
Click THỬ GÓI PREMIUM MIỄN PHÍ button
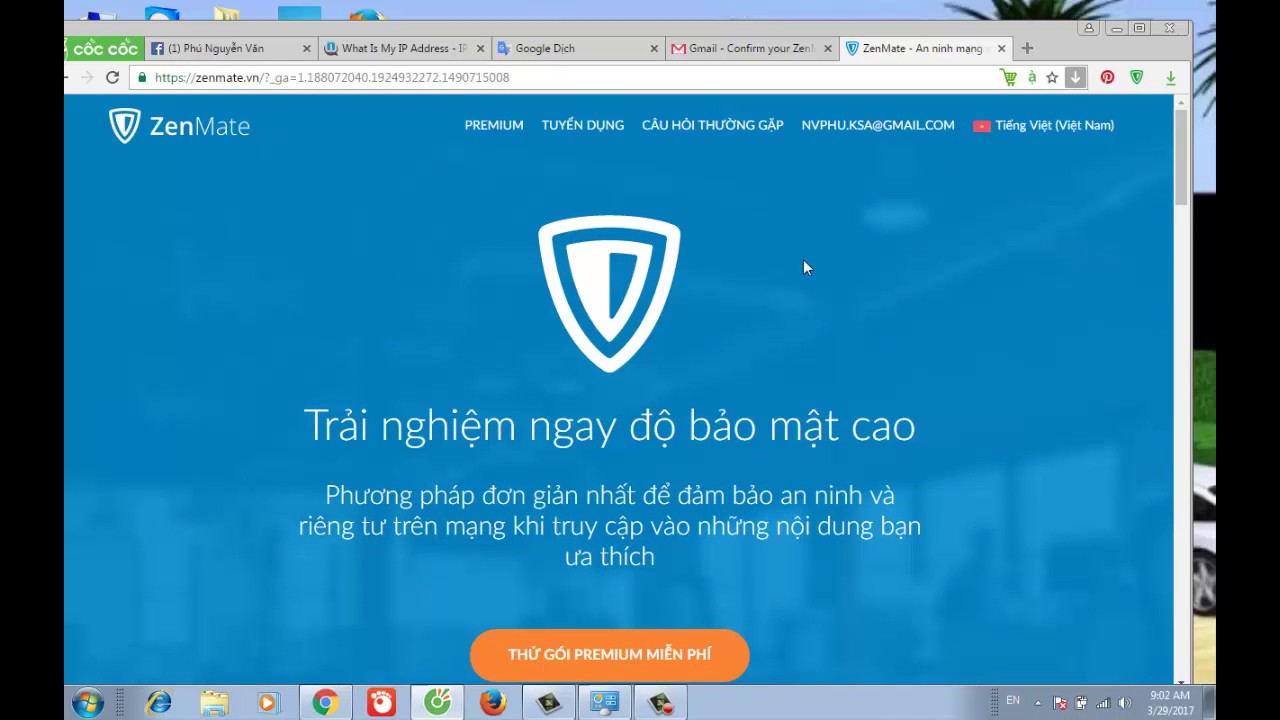pyautogui.click(x=610, y=655)
